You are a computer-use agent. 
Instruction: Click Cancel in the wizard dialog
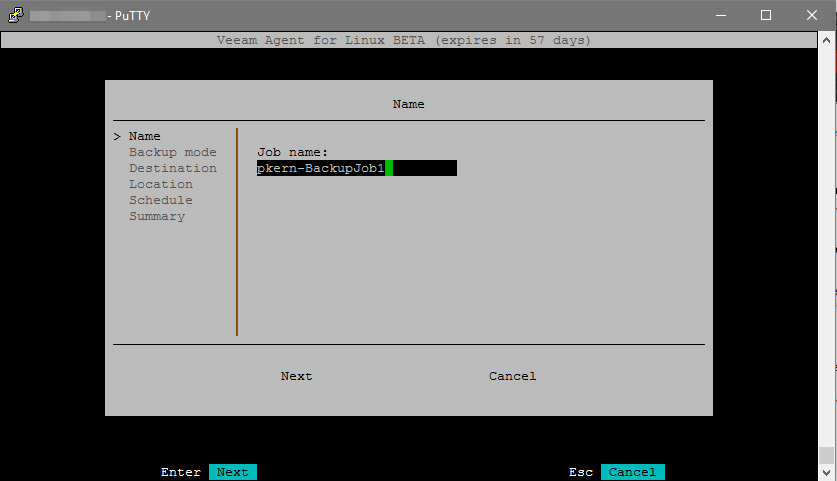(x=512, y=376)
